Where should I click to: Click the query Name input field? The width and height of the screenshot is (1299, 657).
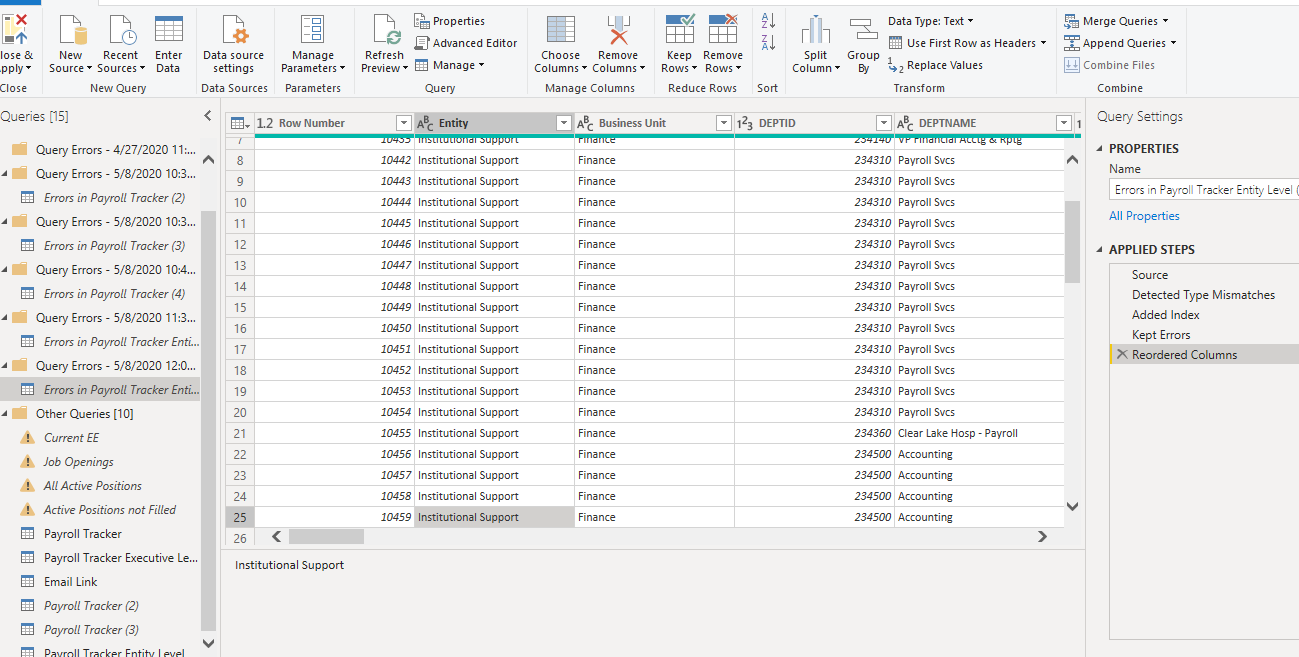(x=1204, y=190)
